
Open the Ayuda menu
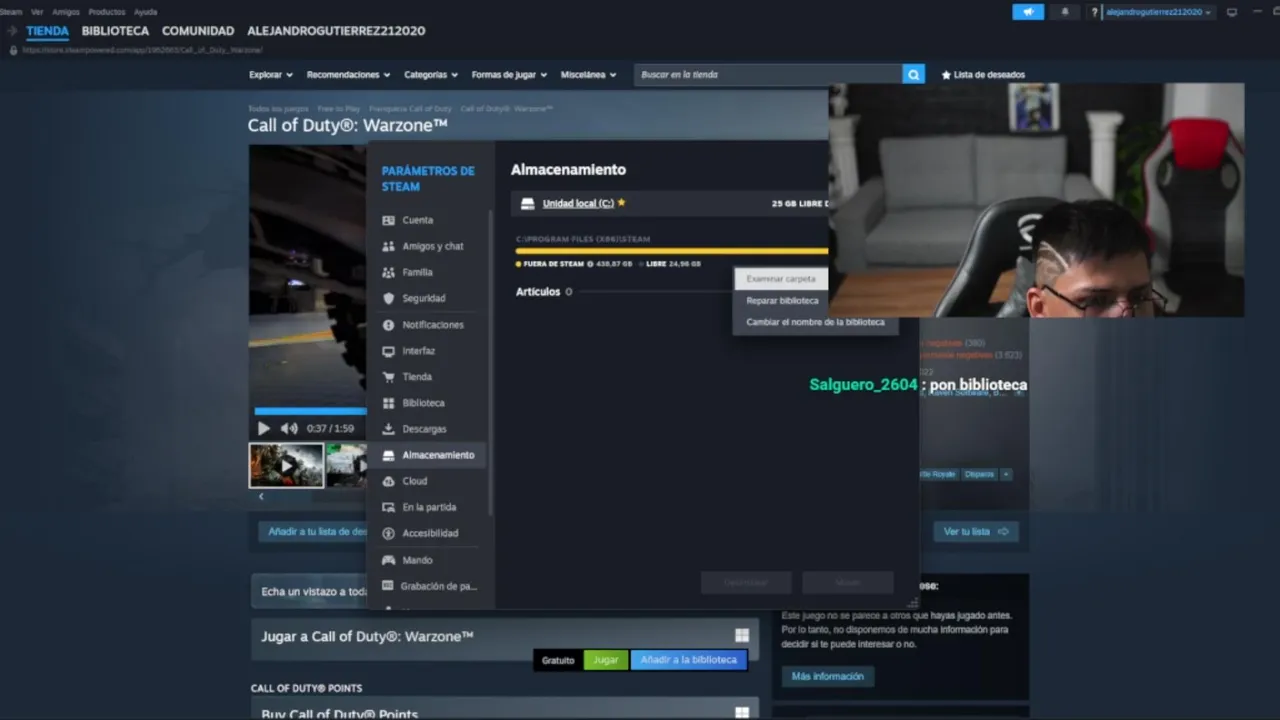click(x=146, y=12)
